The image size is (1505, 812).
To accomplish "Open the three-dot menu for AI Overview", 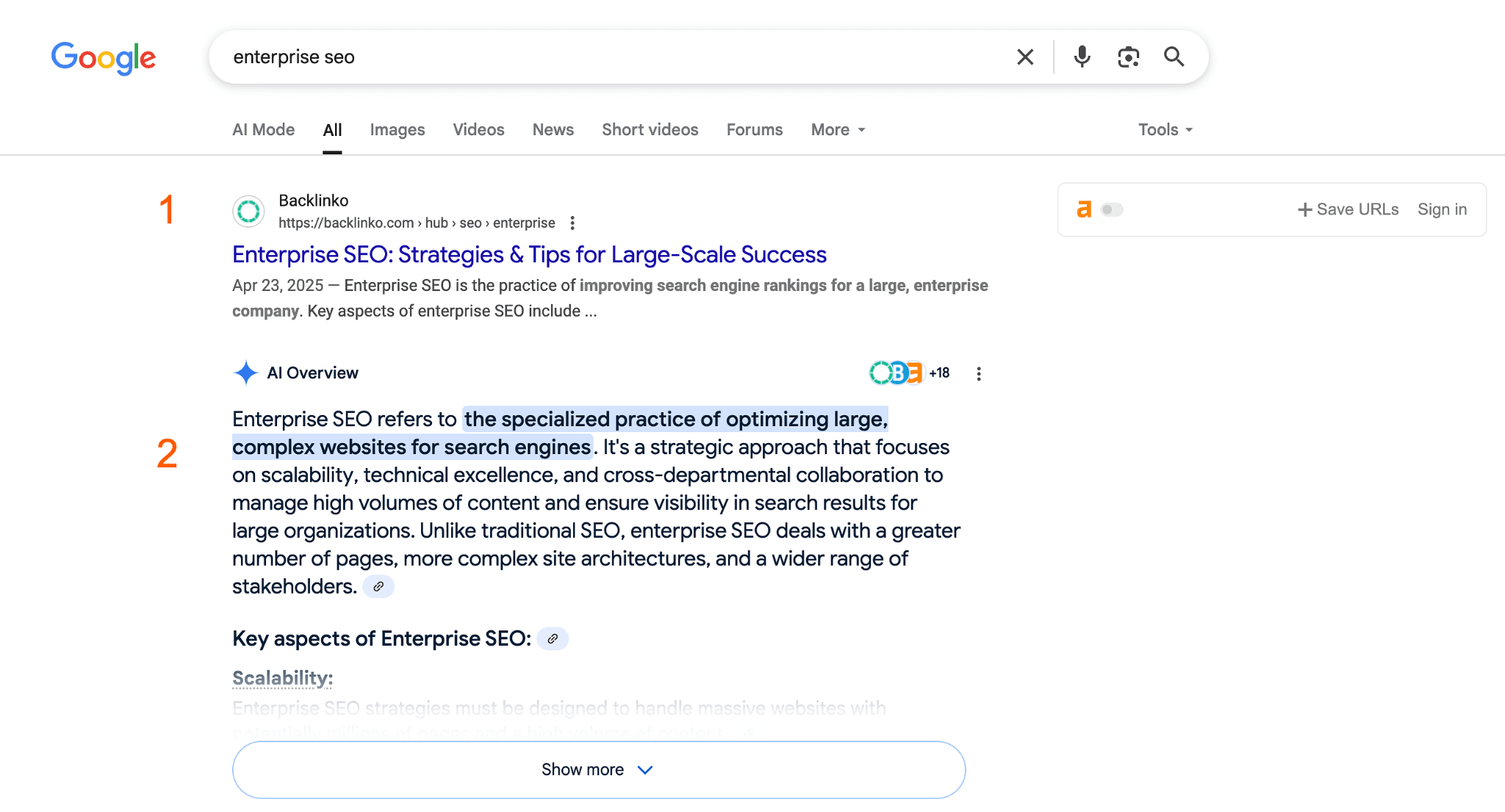I will tap(979, 373).
